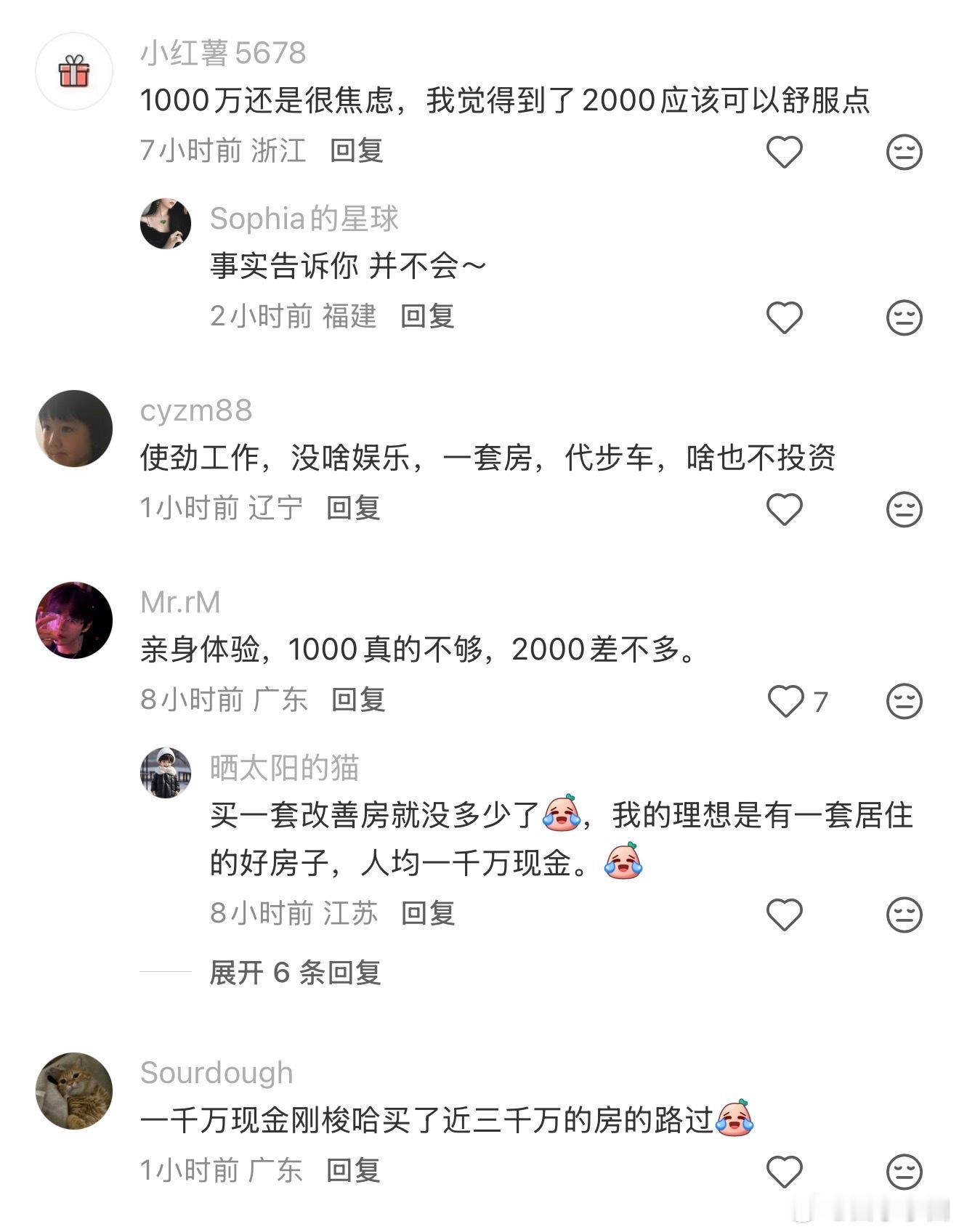Reply to Sourdough's comment via 回复

[x=353, y=1170]
